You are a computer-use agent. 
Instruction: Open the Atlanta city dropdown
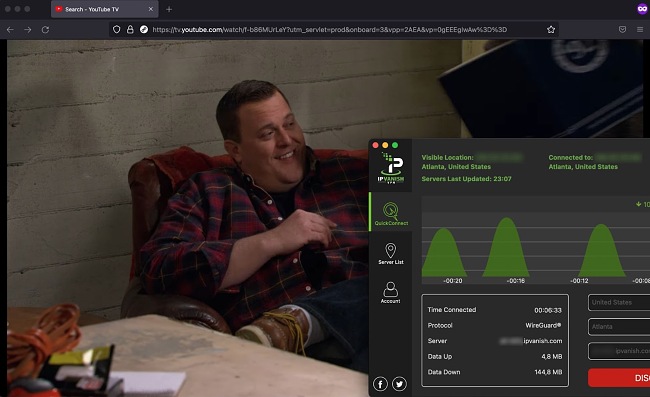click(x=619, y=327)
